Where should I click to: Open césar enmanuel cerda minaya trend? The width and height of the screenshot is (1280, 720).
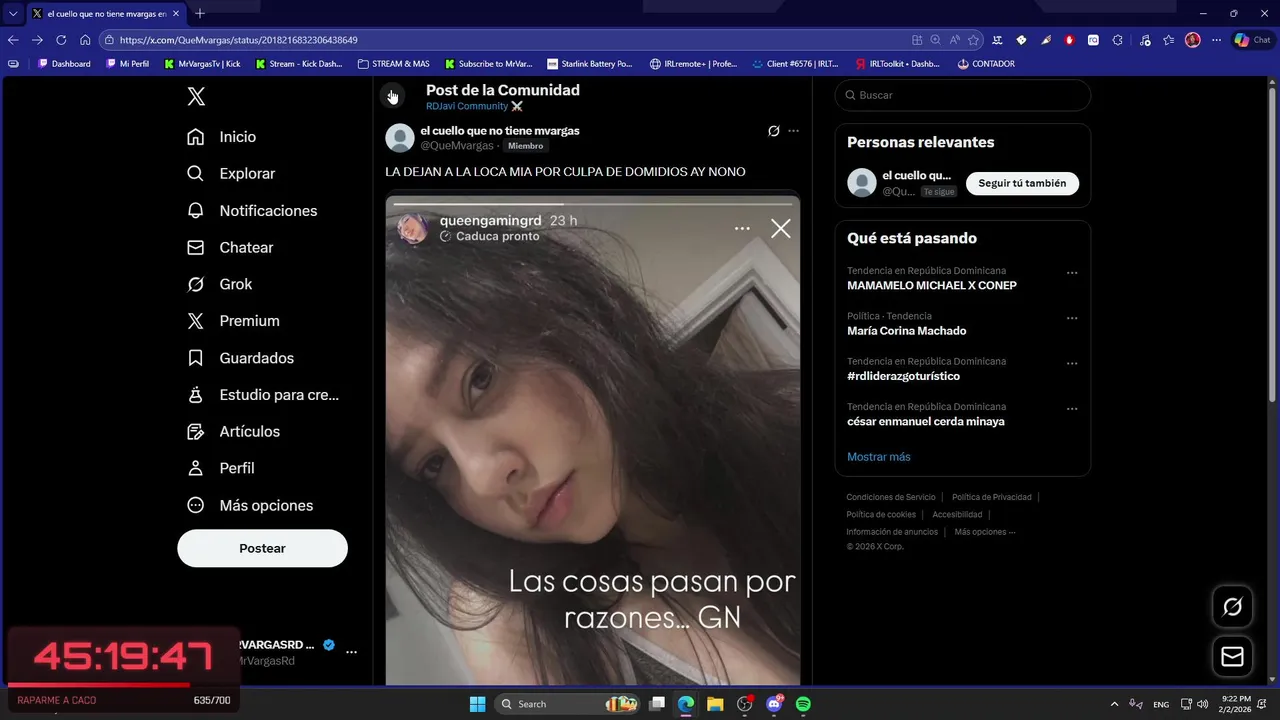pos(926,422)
